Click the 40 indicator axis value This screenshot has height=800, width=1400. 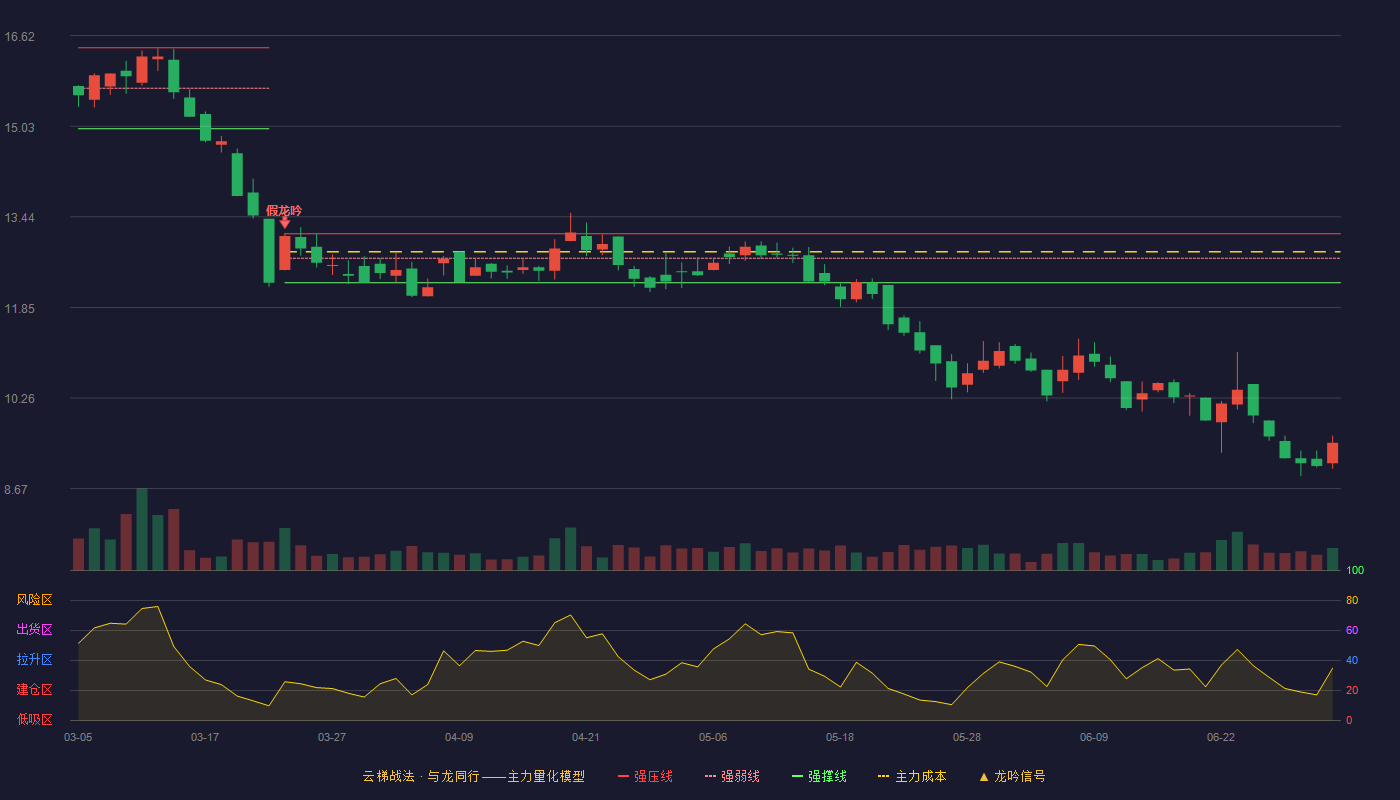(x=1352, y=660)
